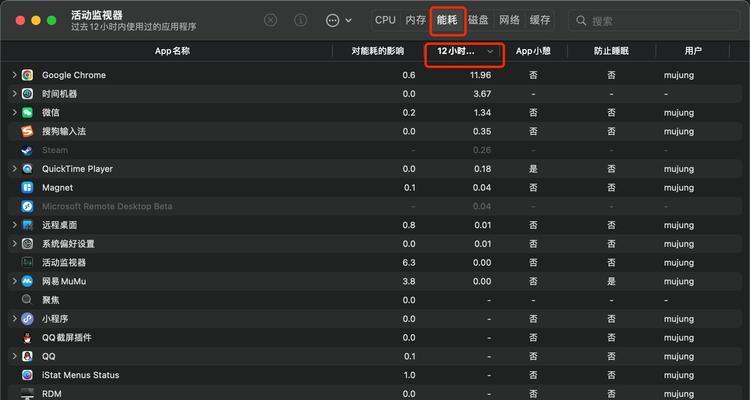
Task: Open the ellipsis action menu
Action: tap(338, 20)
